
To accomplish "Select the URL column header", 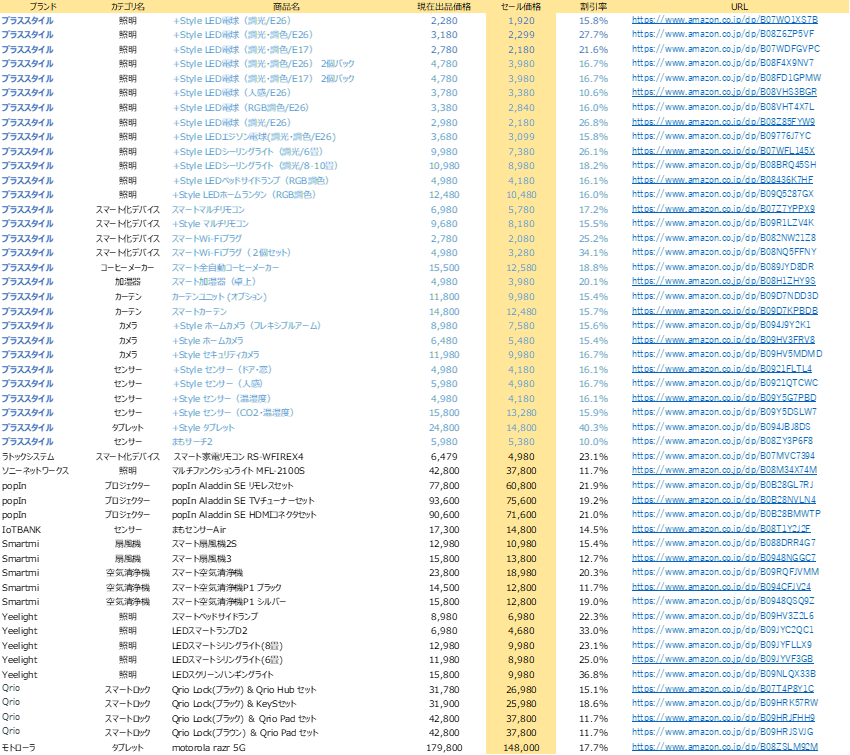I will click(x=739, y=6).
